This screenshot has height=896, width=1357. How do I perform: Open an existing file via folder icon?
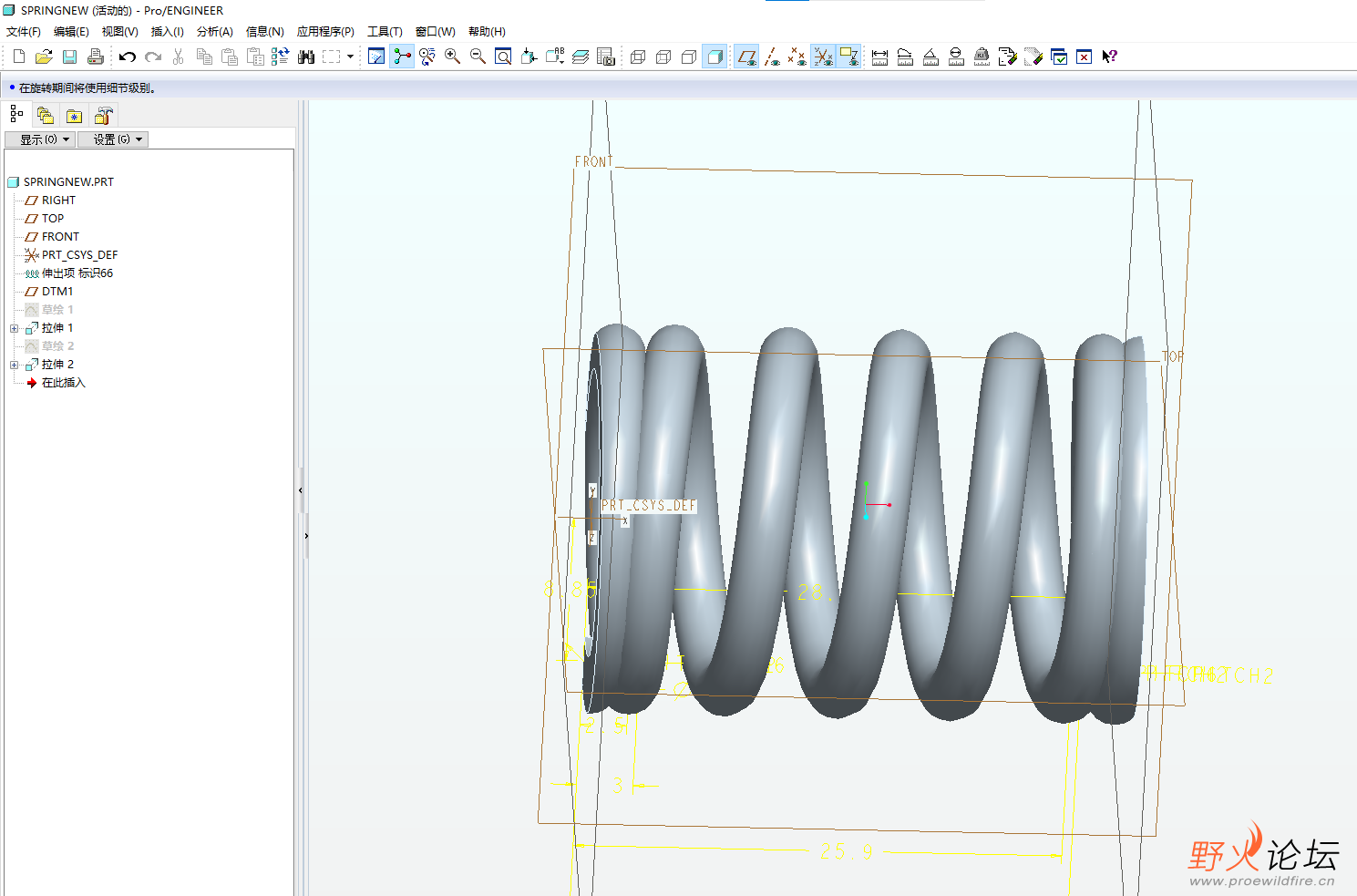click(x=44, y=57)
